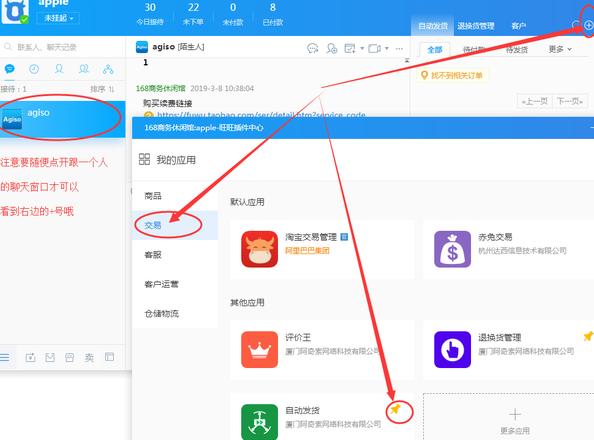Toggle the pin on the 退换货管理 app
Image resolution: width=594 pixels, height=440 pixels.
click(x=588, y=336)
